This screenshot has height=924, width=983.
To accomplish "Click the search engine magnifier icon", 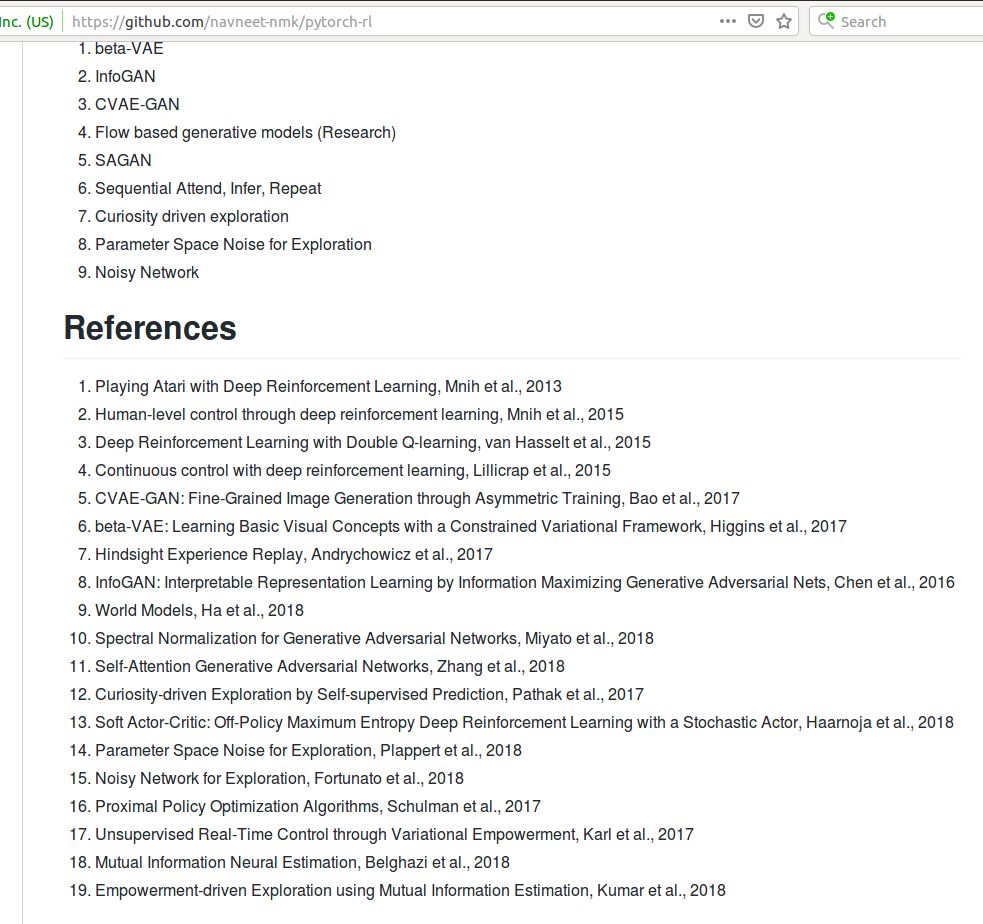I will click(x=826, y=20).
